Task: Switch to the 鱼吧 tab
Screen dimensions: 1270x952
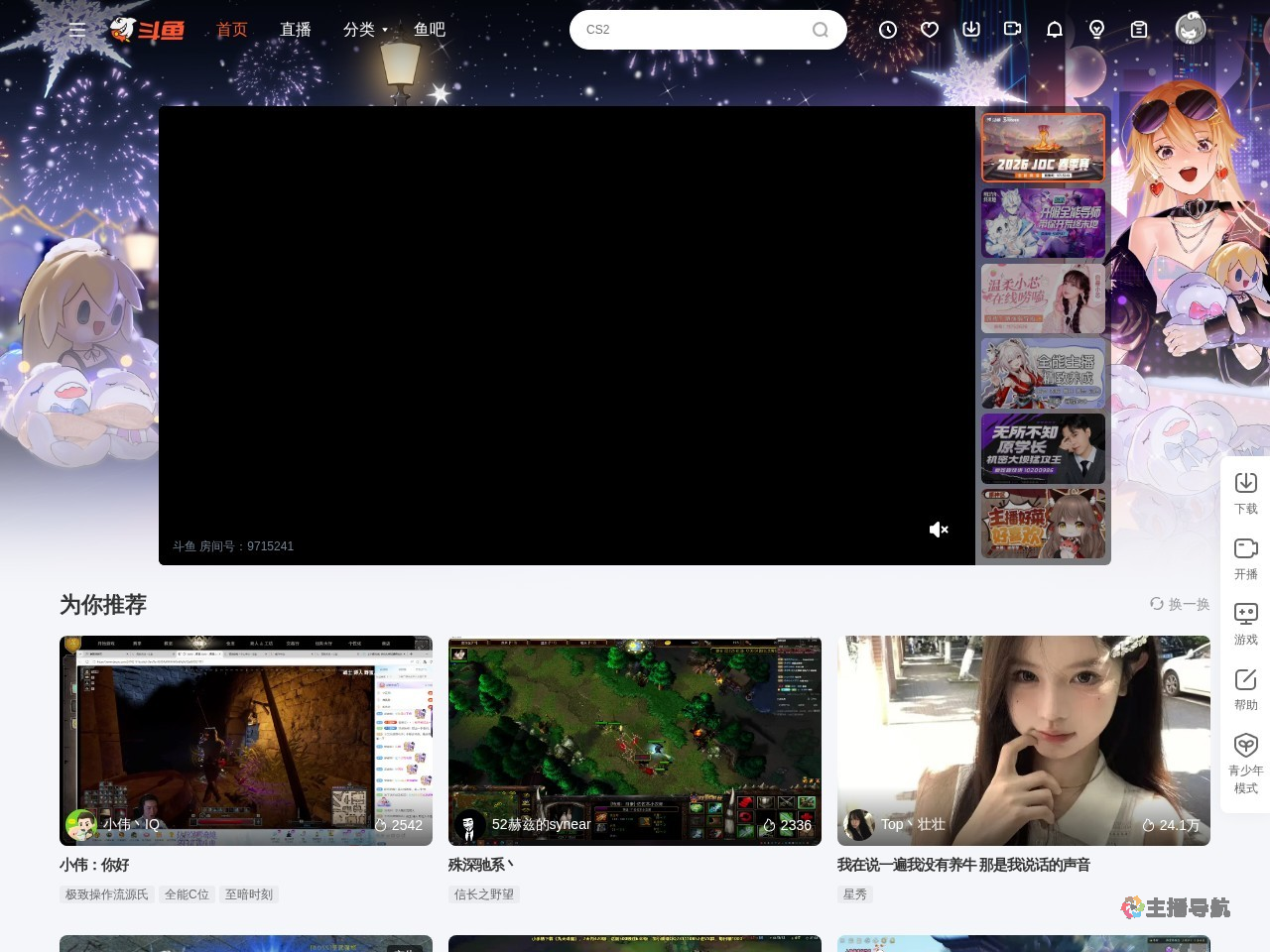Action: point(430,30)
